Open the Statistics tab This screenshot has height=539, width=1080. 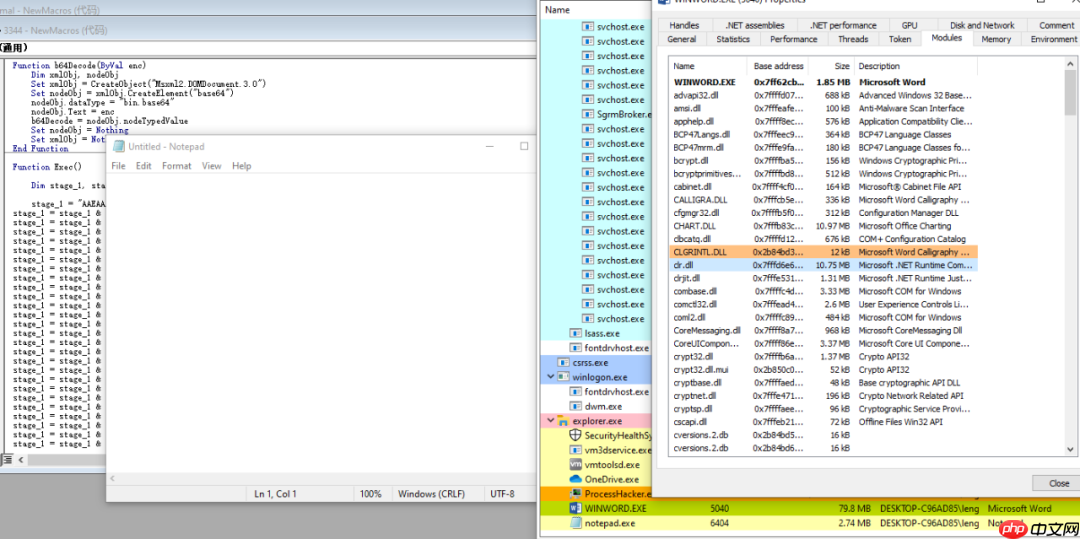pos(733,39)
